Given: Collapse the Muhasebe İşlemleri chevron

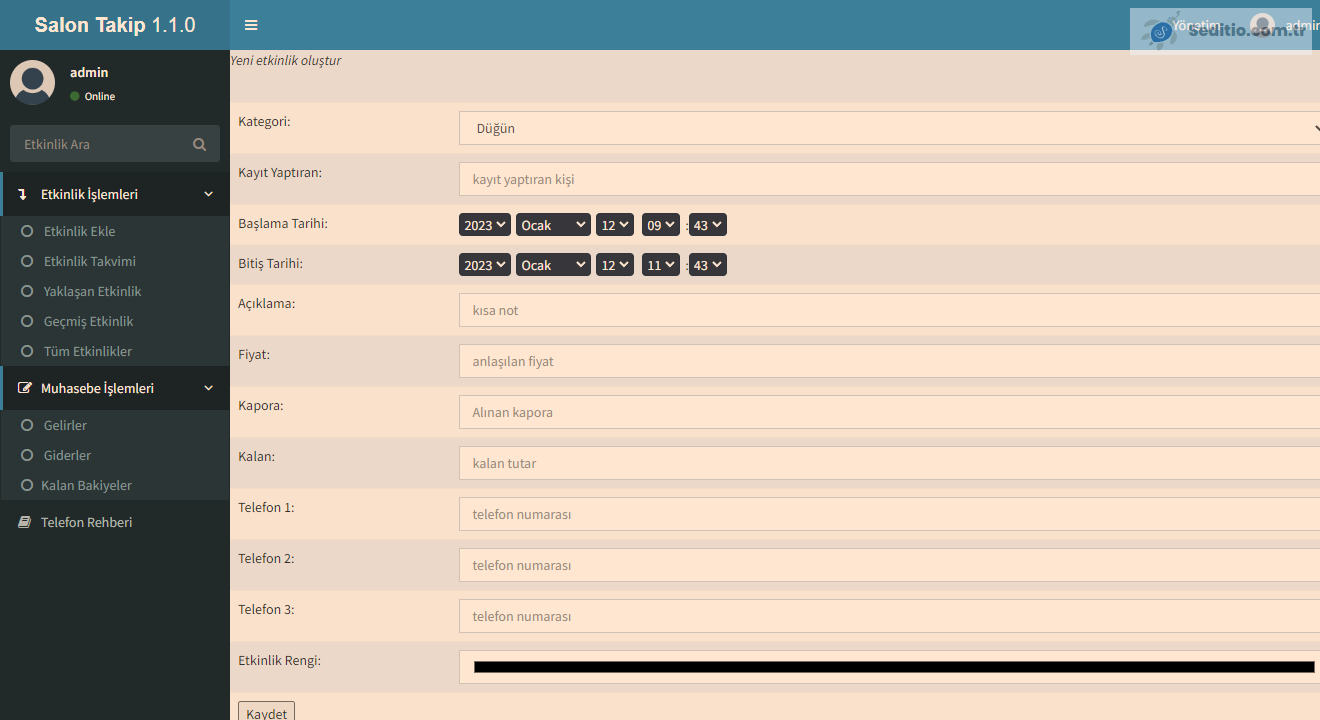Looking at the screenshot, I should click(x=208, y=388).
